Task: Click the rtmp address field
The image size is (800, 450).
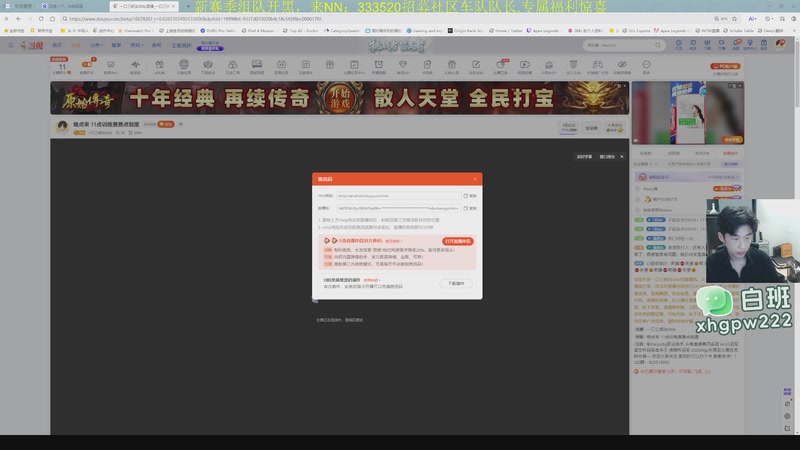Action: [x=398, y=196]
